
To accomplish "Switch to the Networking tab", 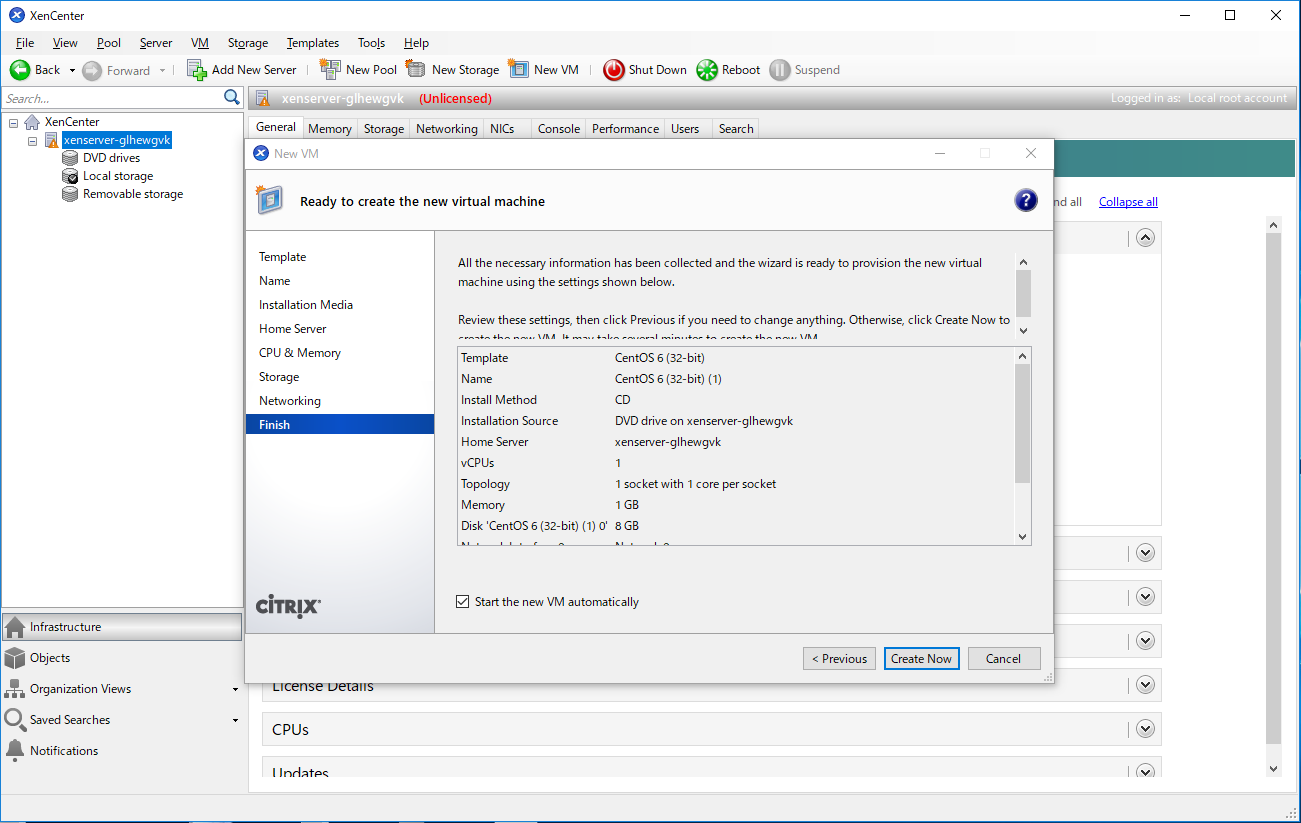I will coord(447,129).
